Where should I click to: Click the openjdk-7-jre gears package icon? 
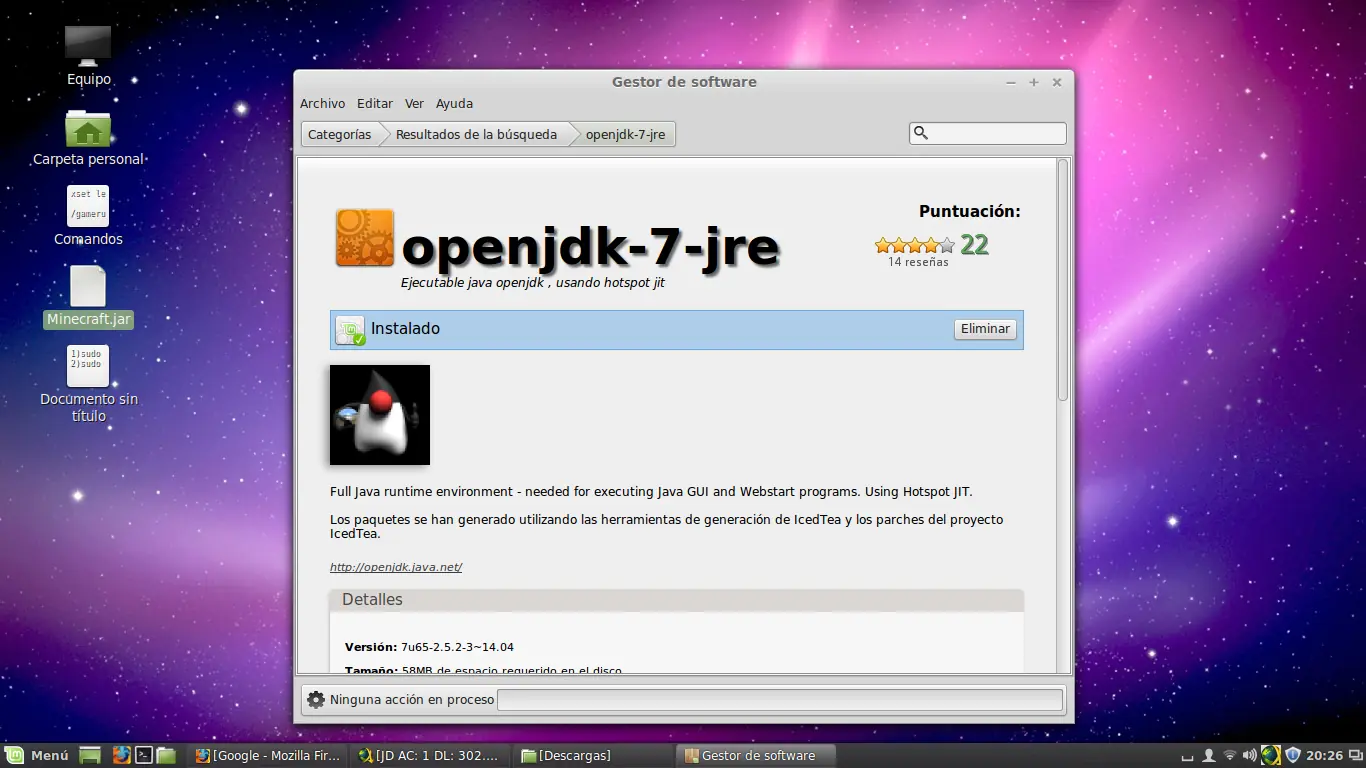364,237
